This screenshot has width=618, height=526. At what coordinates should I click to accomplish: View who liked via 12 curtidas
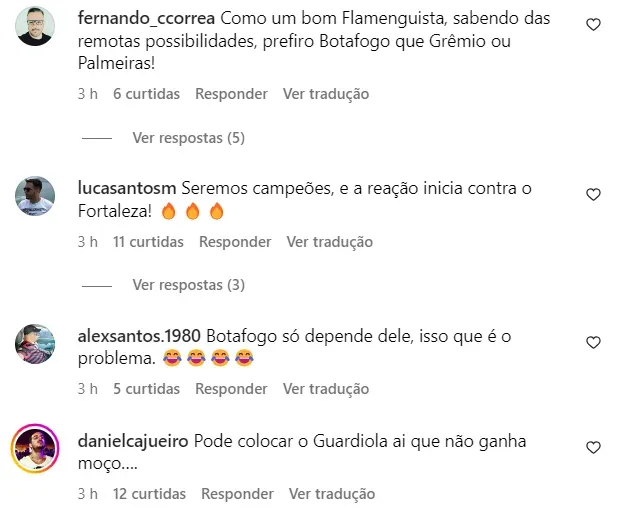[x=149, y=494]
